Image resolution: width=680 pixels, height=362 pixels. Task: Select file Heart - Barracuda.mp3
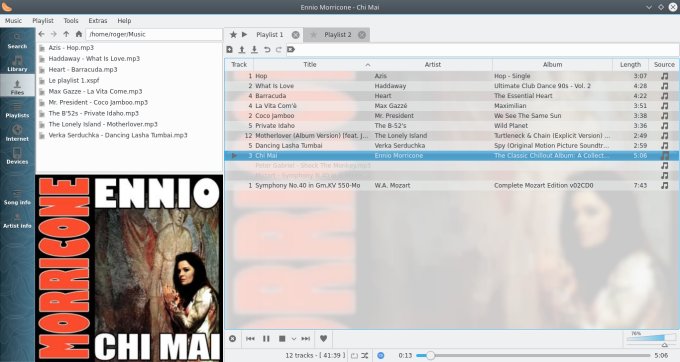pos(83,69)
